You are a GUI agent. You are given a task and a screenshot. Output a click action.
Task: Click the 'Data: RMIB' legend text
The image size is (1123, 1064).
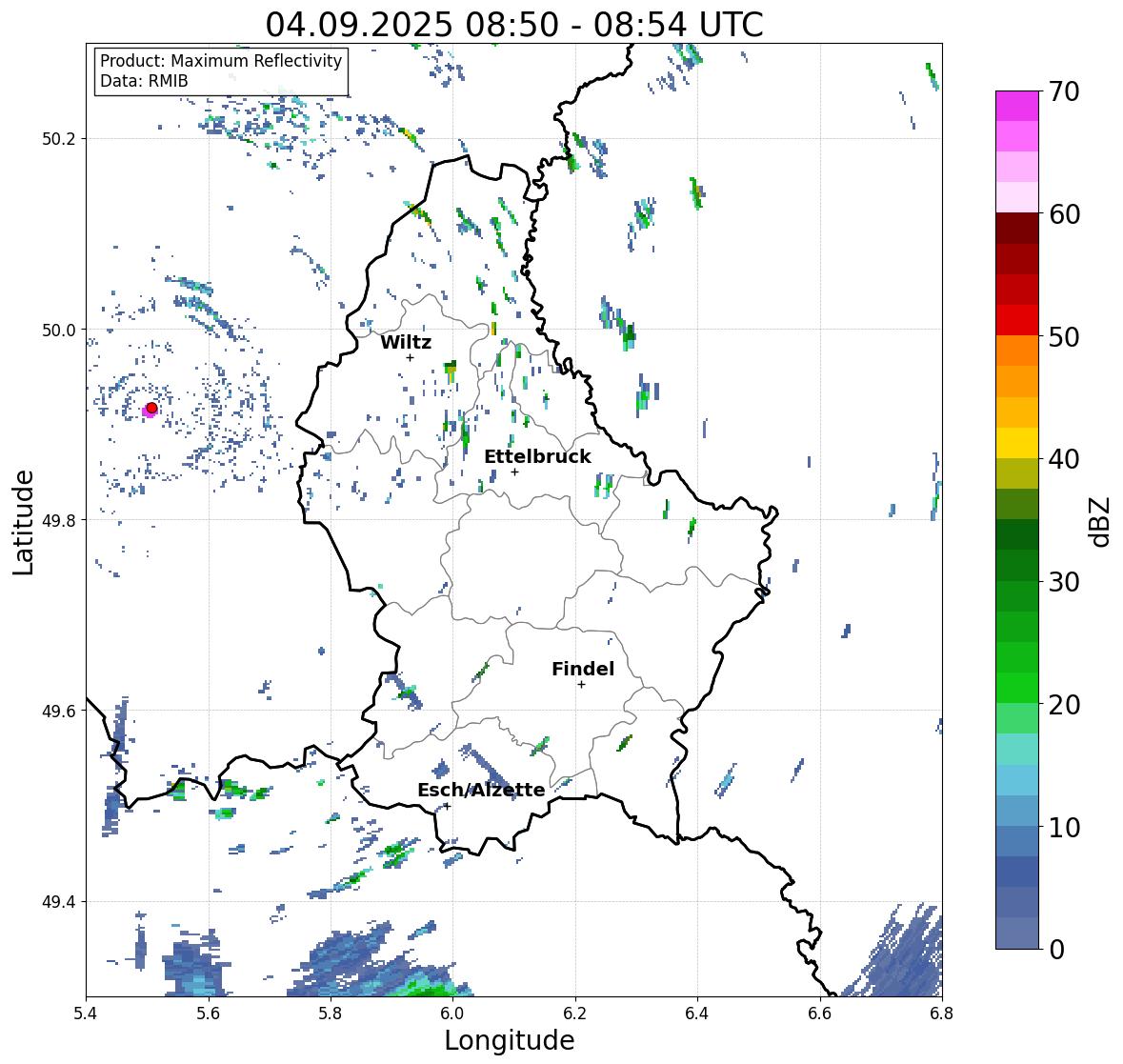(144, 81)
